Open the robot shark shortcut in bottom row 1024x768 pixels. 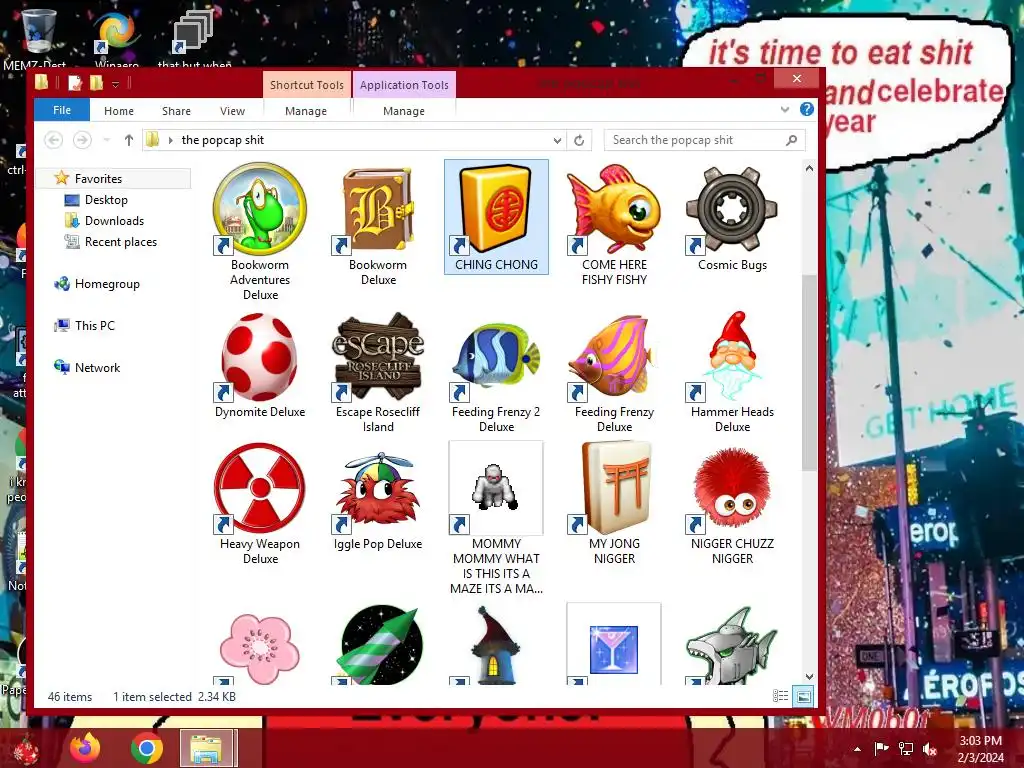coord(732,645)
